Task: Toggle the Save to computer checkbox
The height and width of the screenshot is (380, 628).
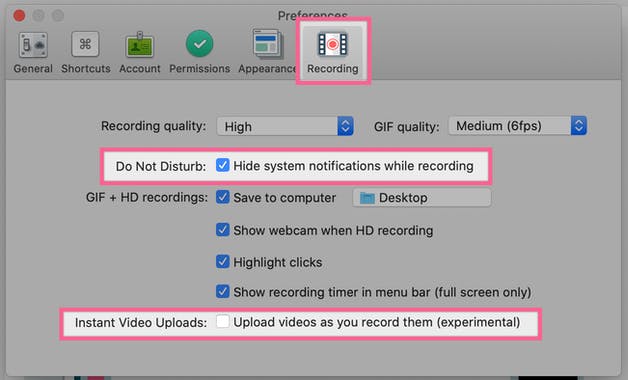Action: [x=223, y=197]
